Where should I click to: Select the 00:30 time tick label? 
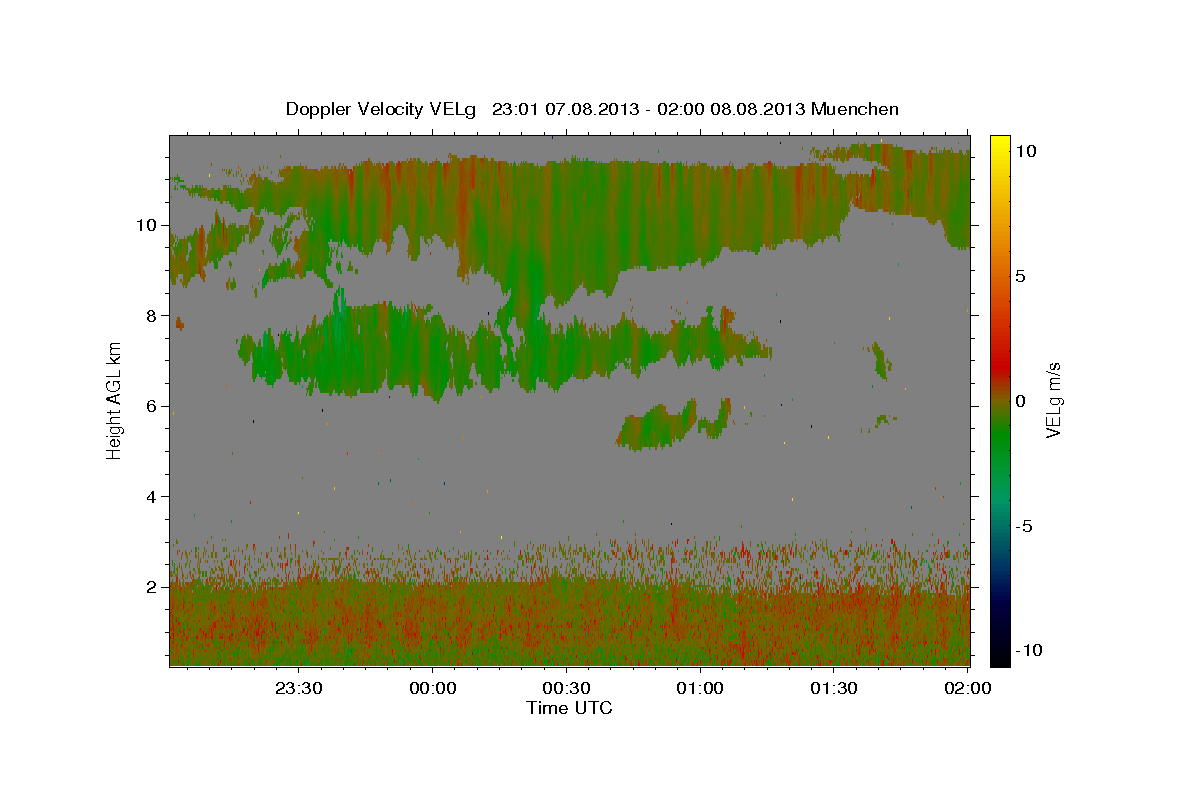tap(567, 688)
